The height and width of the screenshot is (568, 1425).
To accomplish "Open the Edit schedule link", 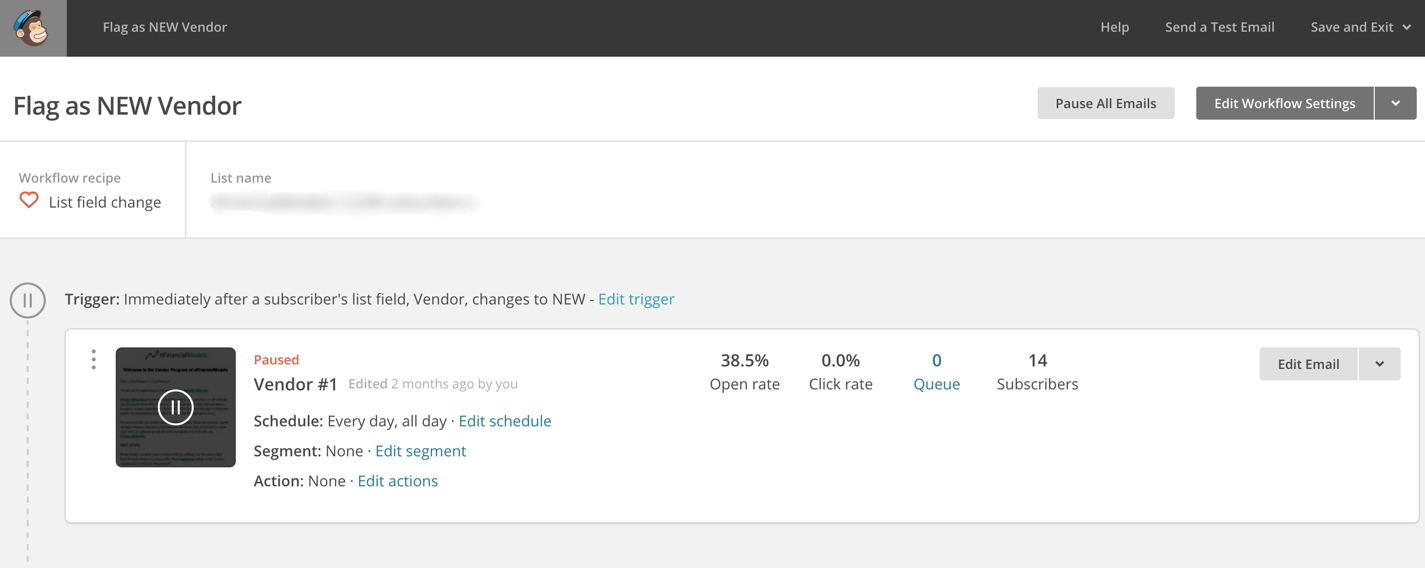I will [505, 421].
